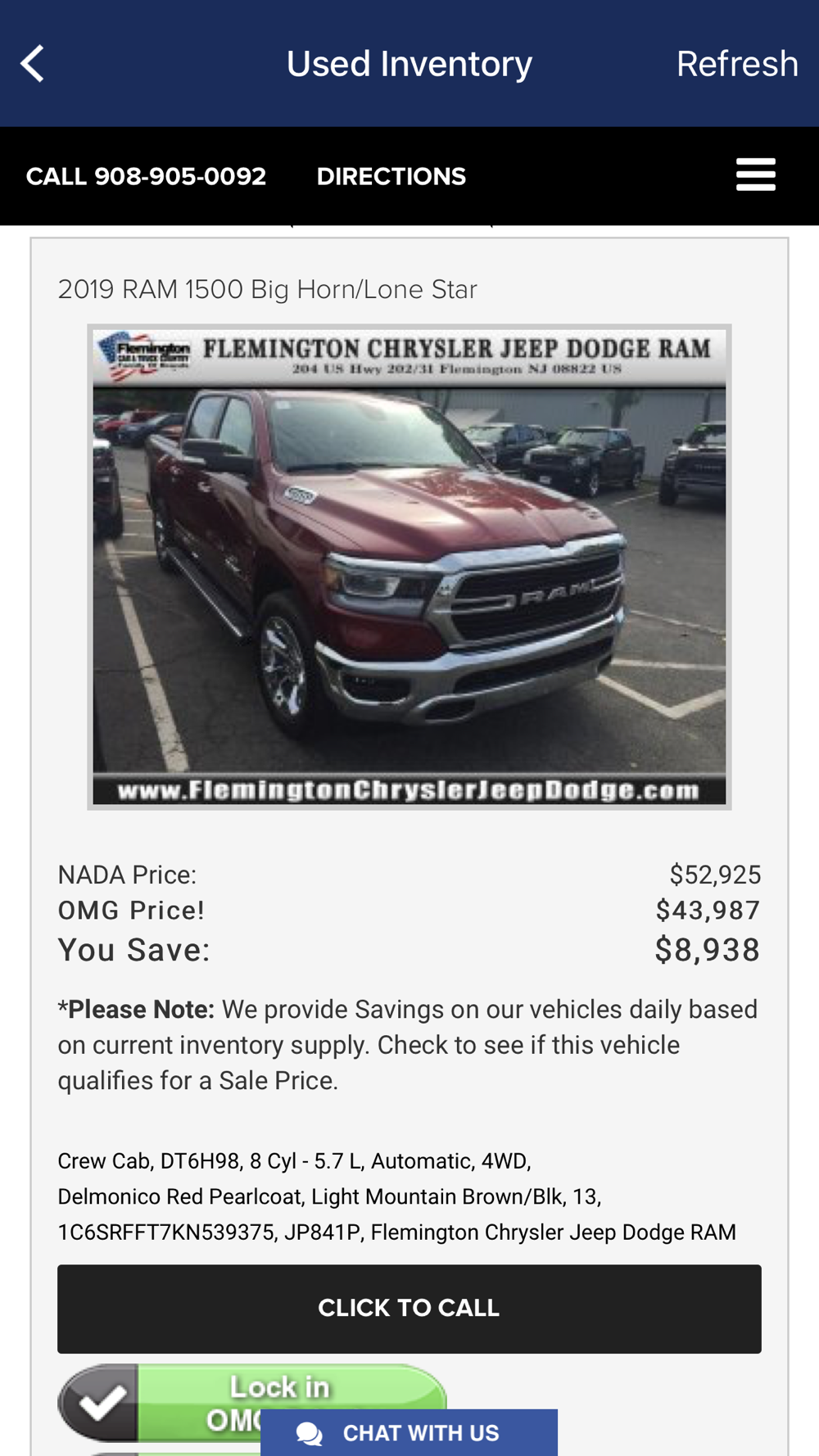Tap the chat bubble icon
819x1456 pixels.
[x=310, y=1434]
